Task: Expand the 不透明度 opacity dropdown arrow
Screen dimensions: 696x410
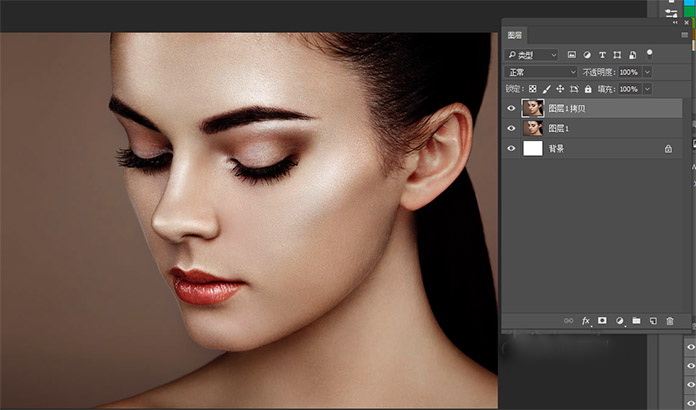Action: pos(648,72)
